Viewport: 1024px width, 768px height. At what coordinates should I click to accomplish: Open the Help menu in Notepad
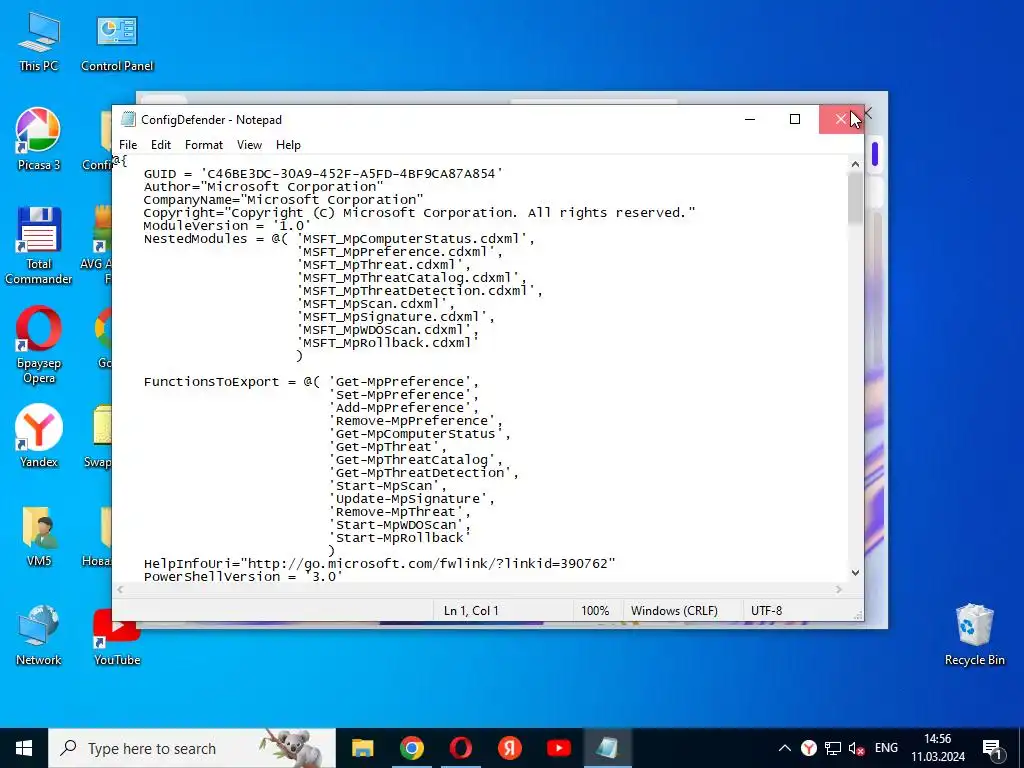coord(288,145)
